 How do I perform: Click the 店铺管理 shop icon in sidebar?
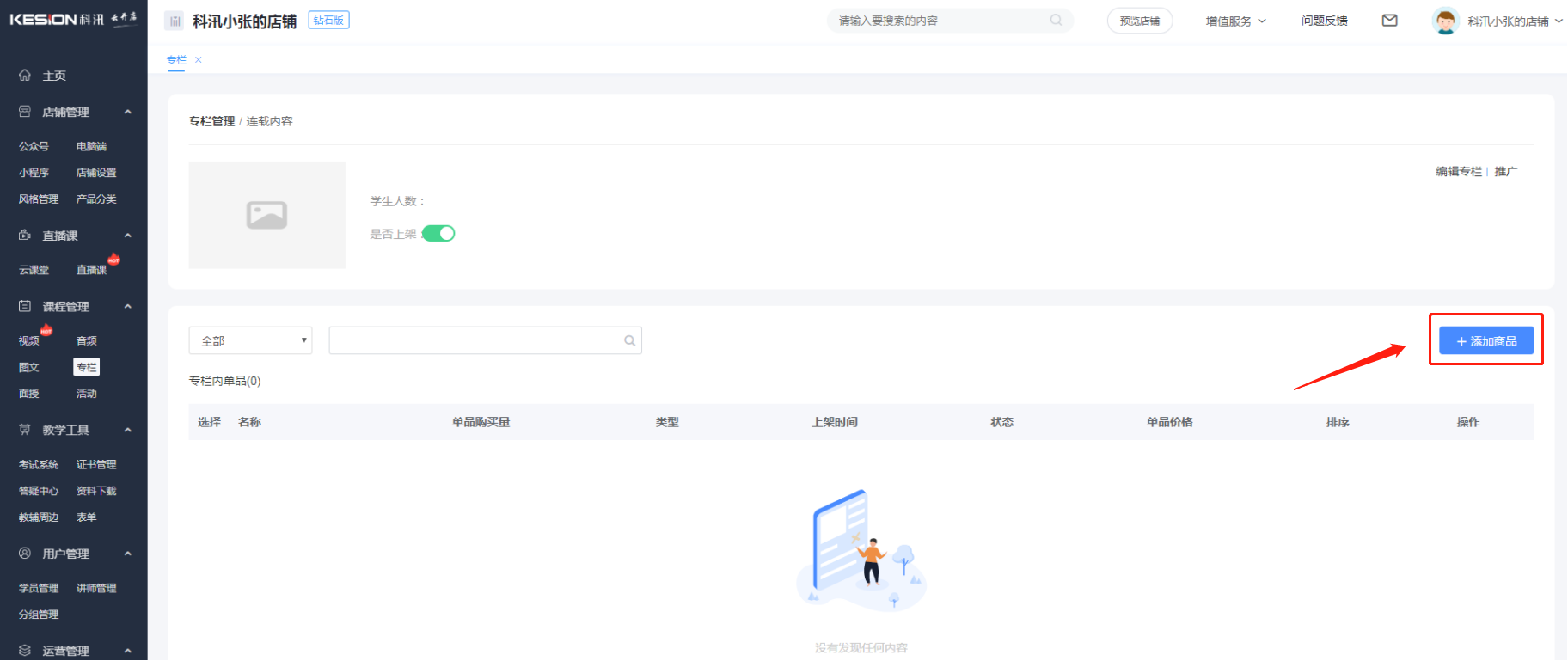(x=25, y=112)
